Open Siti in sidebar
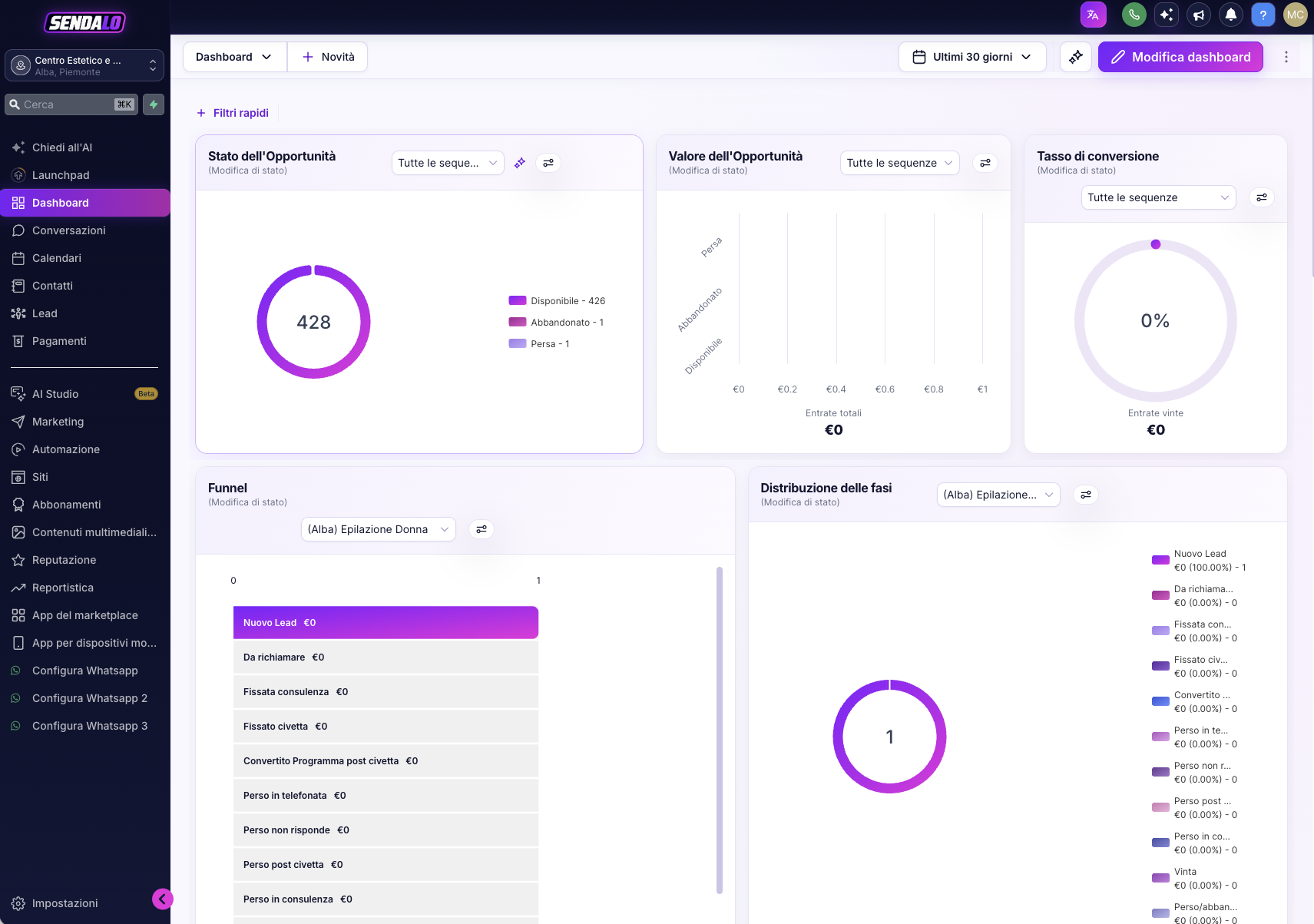Viewport: 1314px width, 924px height. pyautogui.click(x=85, y=477)
